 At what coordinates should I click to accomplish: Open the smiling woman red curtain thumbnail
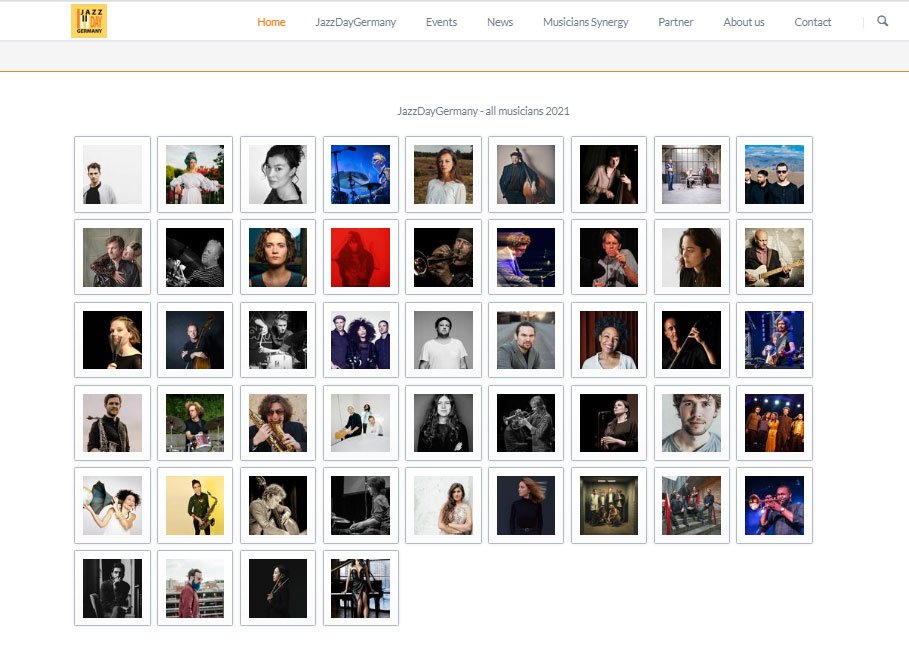(609, 340)
